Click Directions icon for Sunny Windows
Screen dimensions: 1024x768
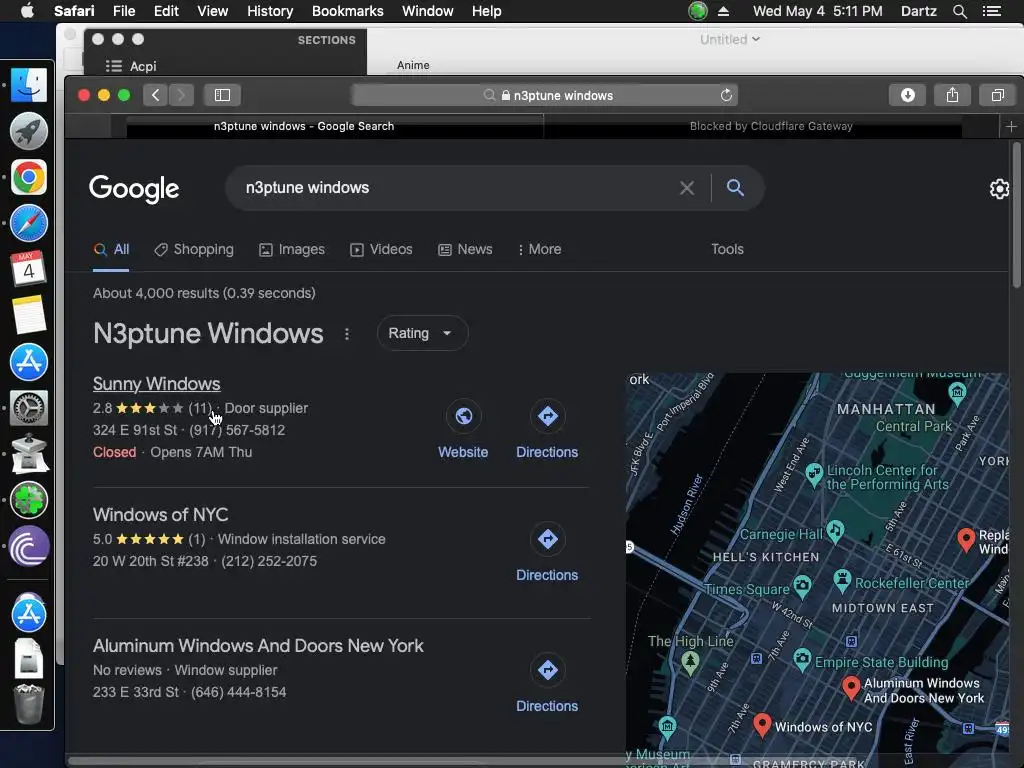point(547,416)
